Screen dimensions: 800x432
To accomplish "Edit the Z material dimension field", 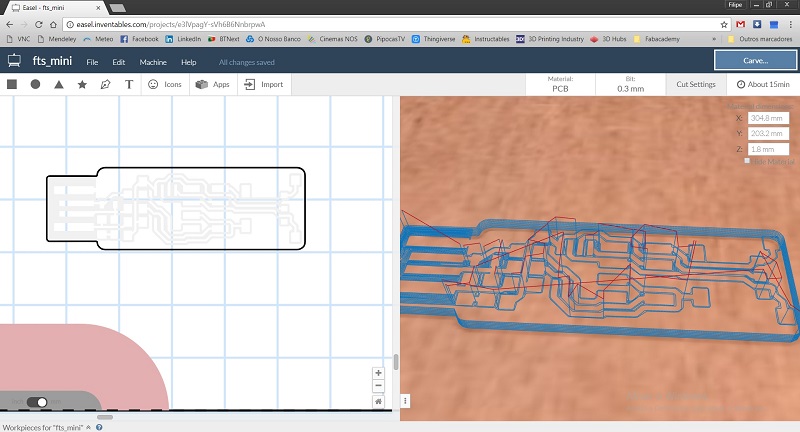I will point(768,149).
